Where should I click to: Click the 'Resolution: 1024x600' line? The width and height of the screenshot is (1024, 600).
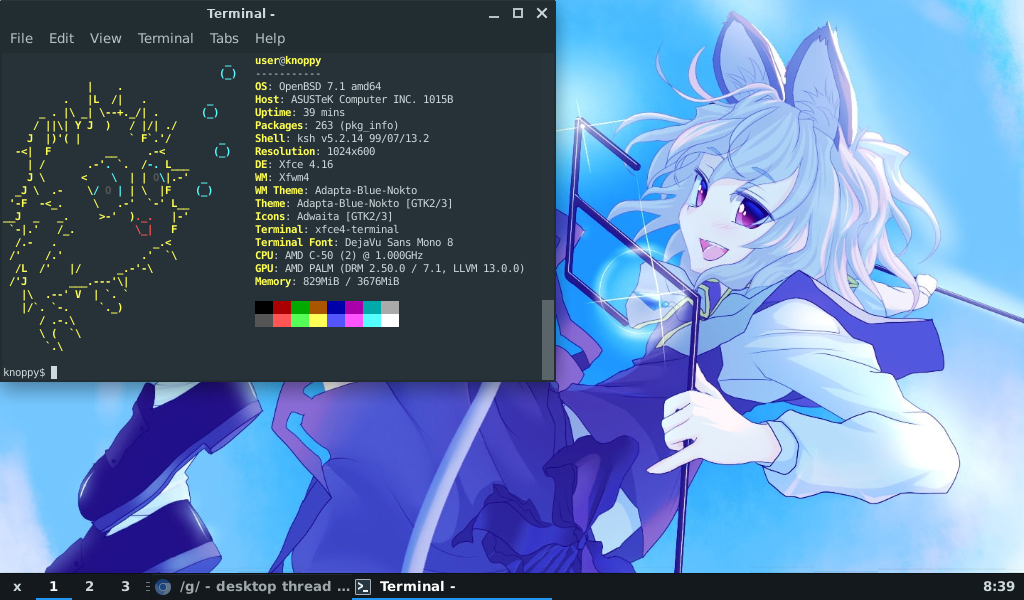coord(315,151)
